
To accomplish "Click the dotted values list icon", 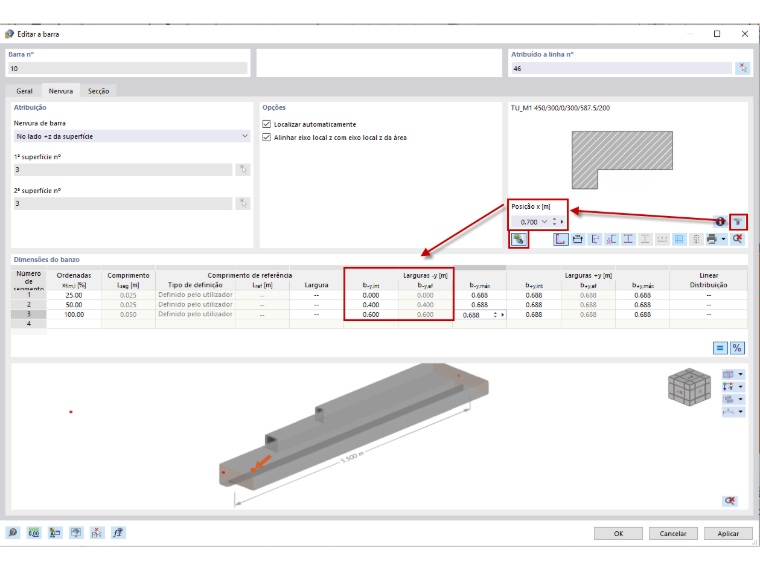I will click(x=696, y=239).
